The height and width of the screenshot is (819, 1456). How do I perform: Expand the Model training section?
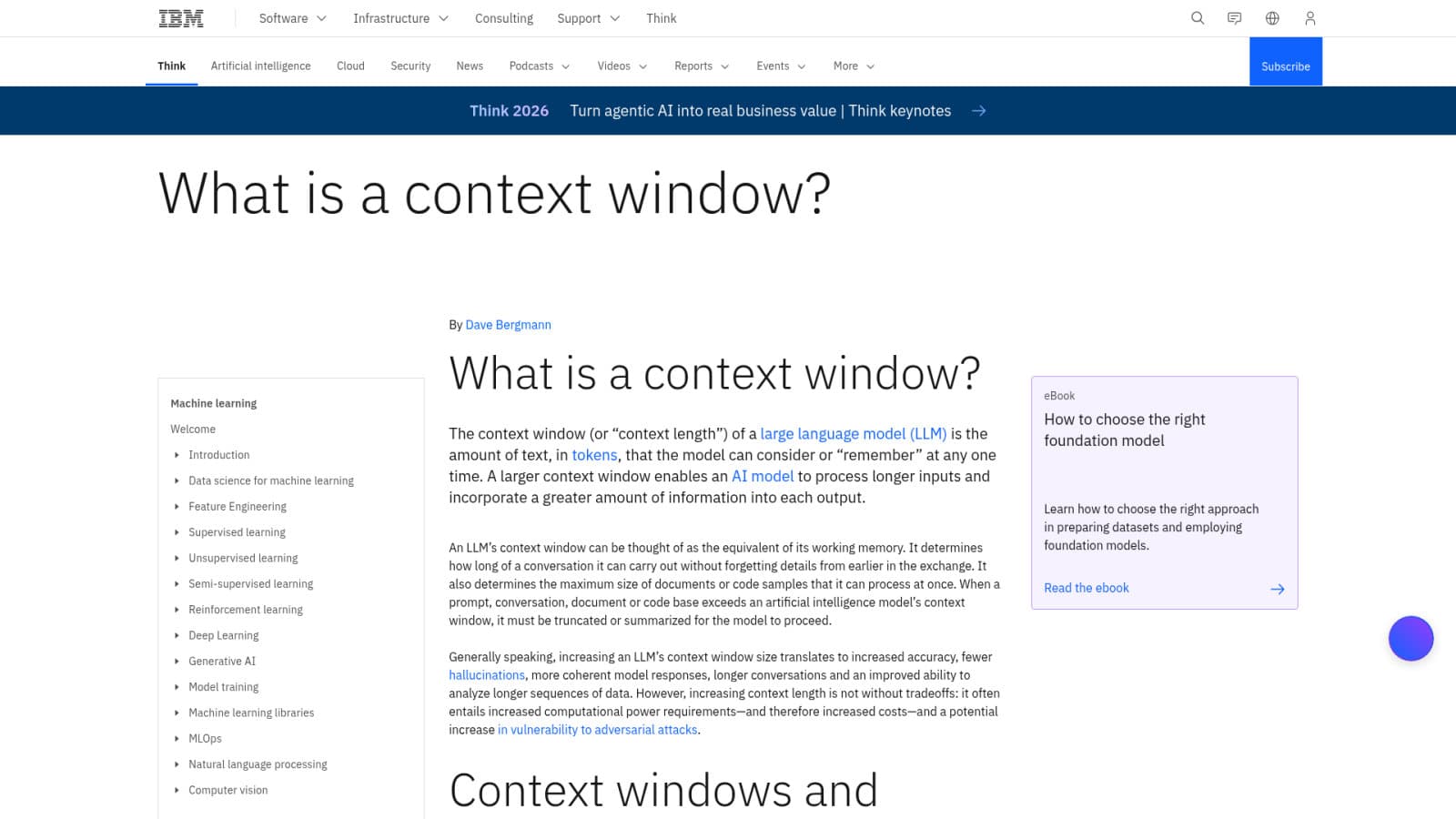(x=177, y=687)
